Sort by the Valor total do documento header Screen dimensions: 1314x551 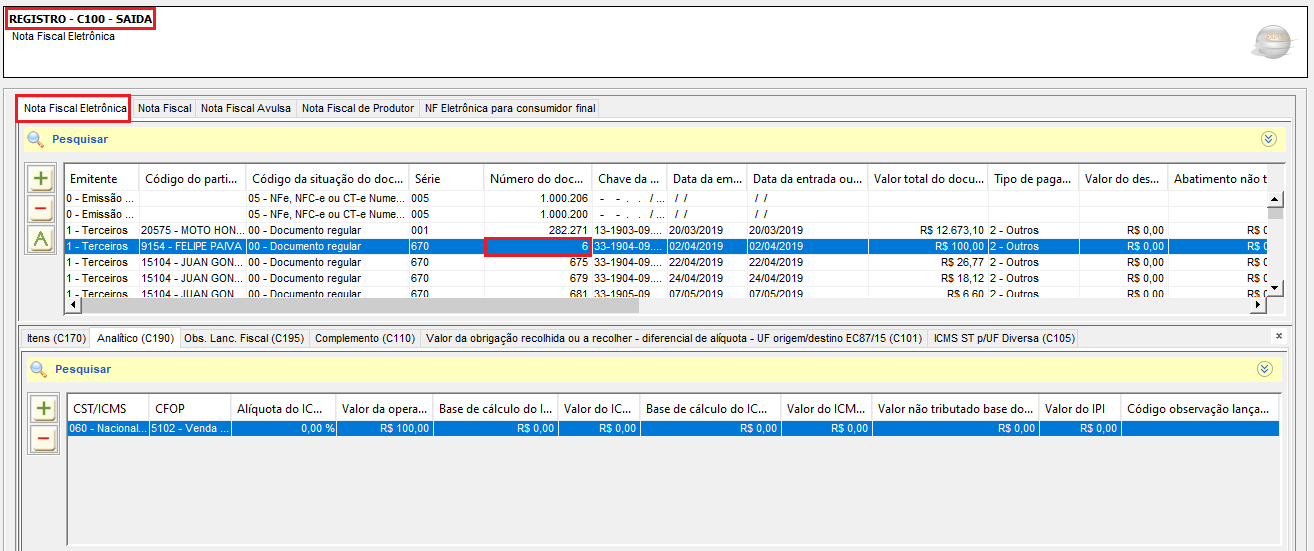point(928,178)
